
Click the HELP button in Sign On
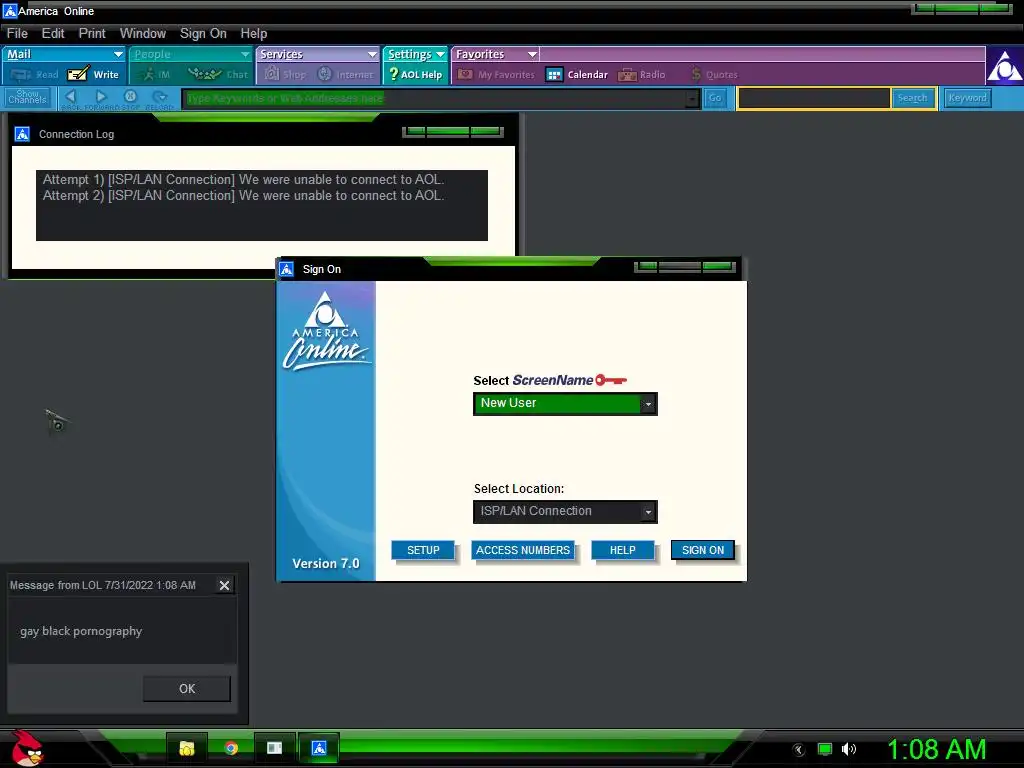tap(622, 551)
